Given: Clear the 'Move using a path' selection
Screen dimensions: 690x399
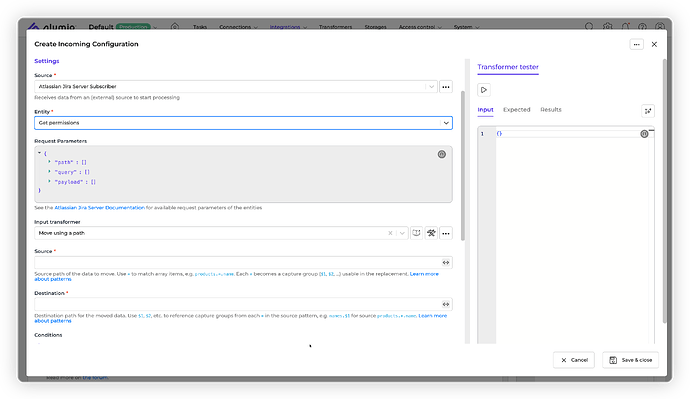Looking at the screenshot, I should [x=390, y=233].
